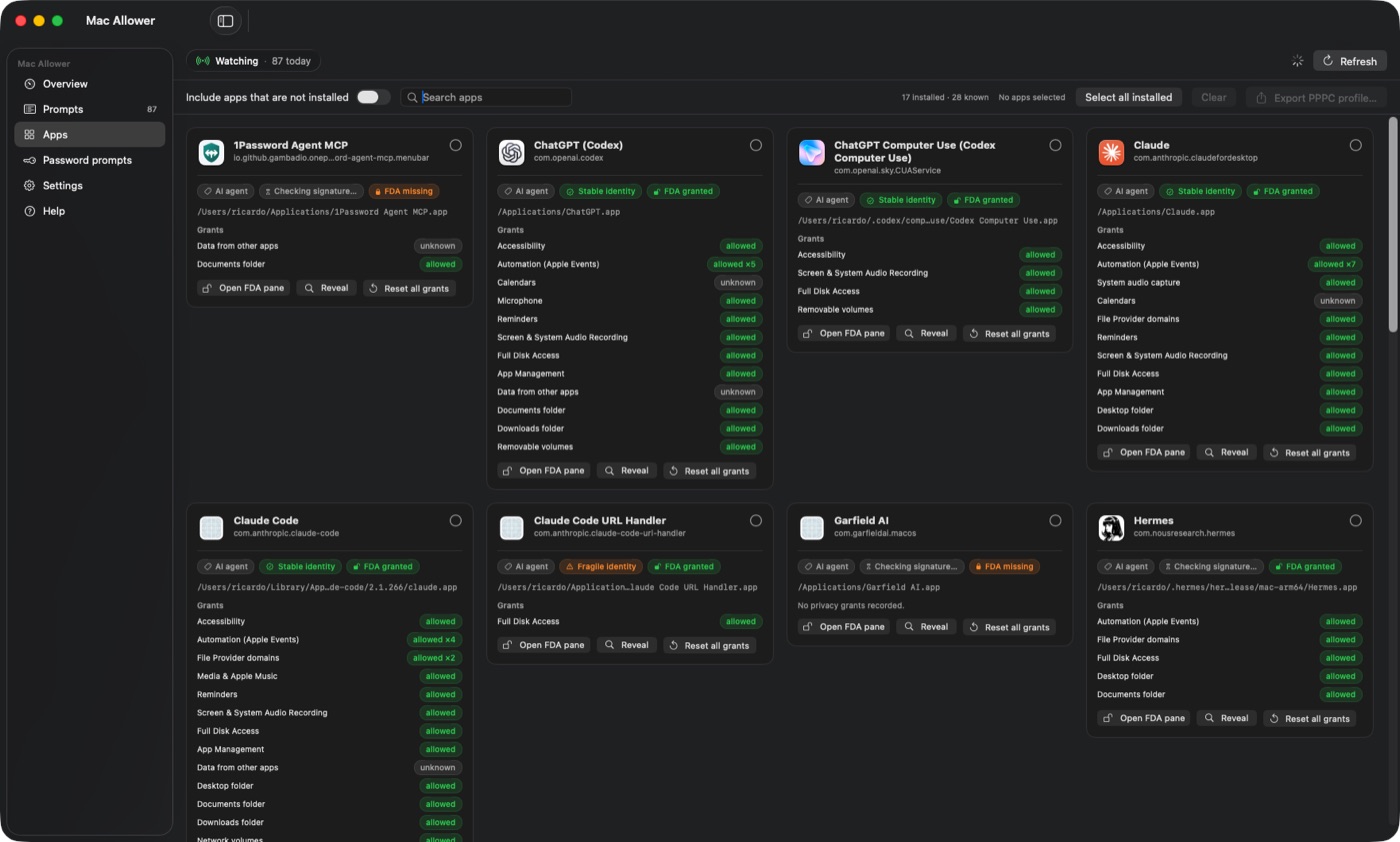This screenshot has height=842, width=1400.
Task: Click the Fragile identity badge on Claude Code URL Handler
Action: click(x=601, y=566)
